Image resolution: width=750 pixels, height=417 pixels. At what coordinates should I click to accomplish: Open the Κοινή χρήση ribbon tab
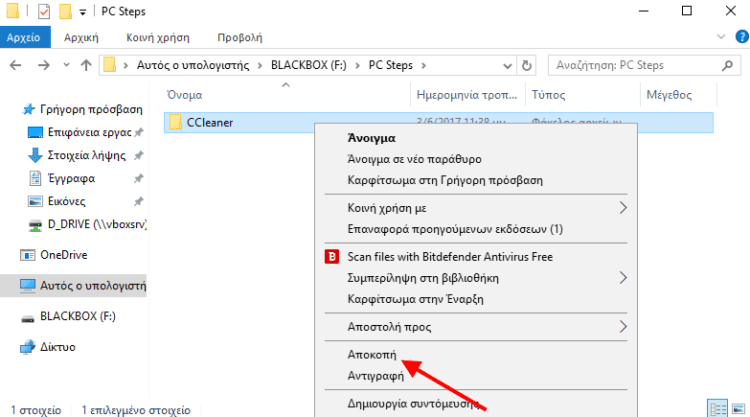click(158, 37)
